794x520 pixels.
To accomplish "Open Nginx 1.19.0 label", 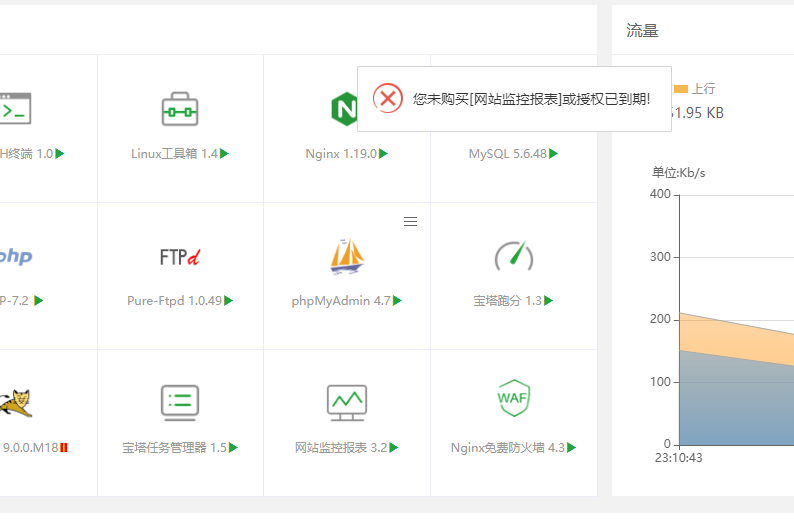I will click(341, 153).
